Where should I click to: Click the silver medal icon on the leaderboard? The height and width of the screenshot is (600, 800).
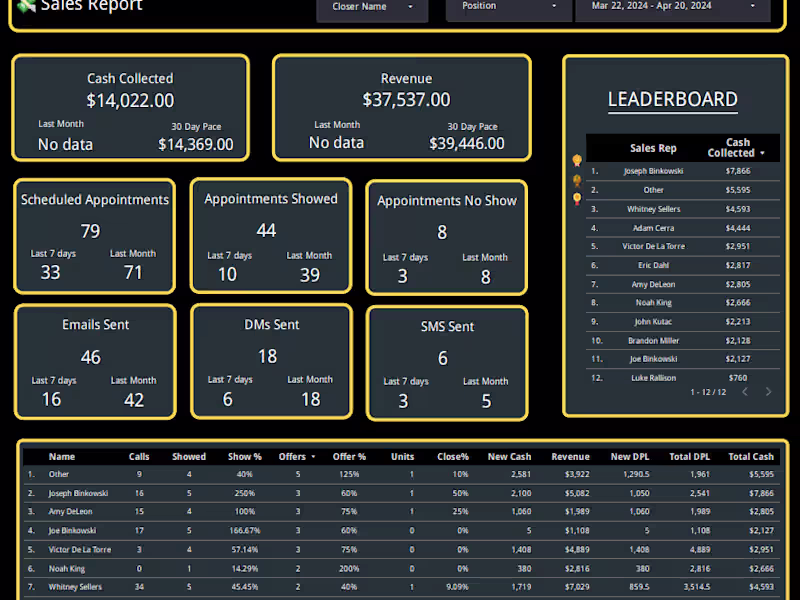577,179
